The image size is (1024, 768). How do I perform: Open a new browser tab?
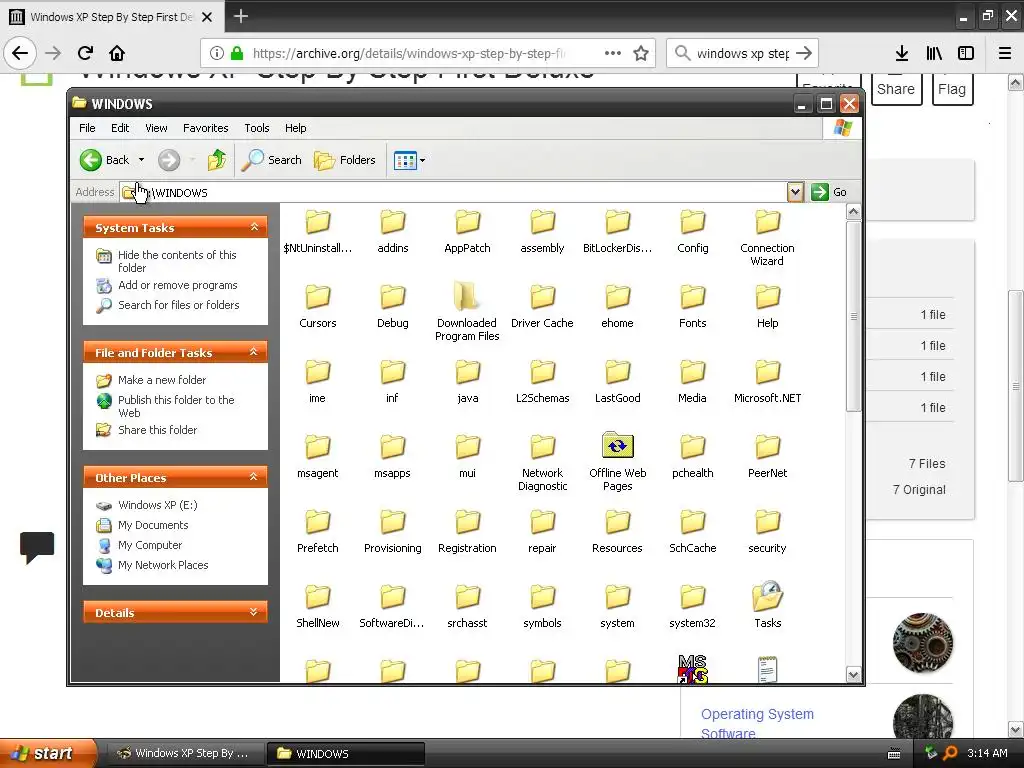(x=240, y=16)
